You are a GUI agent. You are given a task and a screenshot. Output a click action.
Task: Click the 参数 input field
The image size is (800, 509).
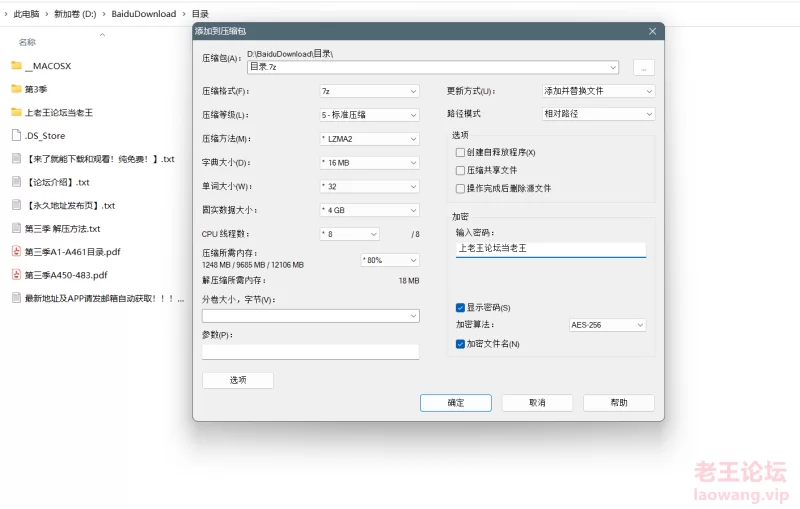[x=310, y=352]
